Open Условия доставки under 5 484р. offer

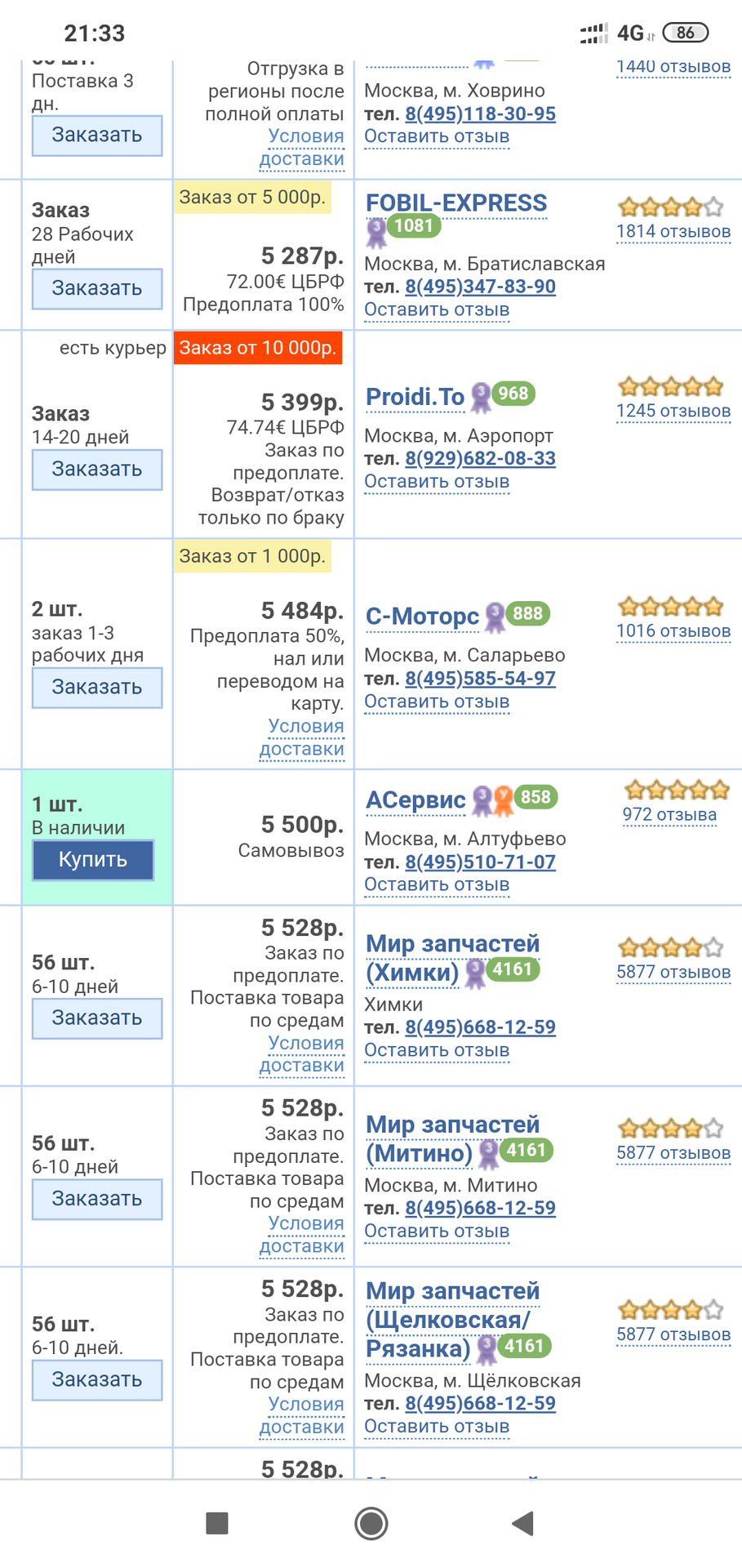[x=302, y=737]
